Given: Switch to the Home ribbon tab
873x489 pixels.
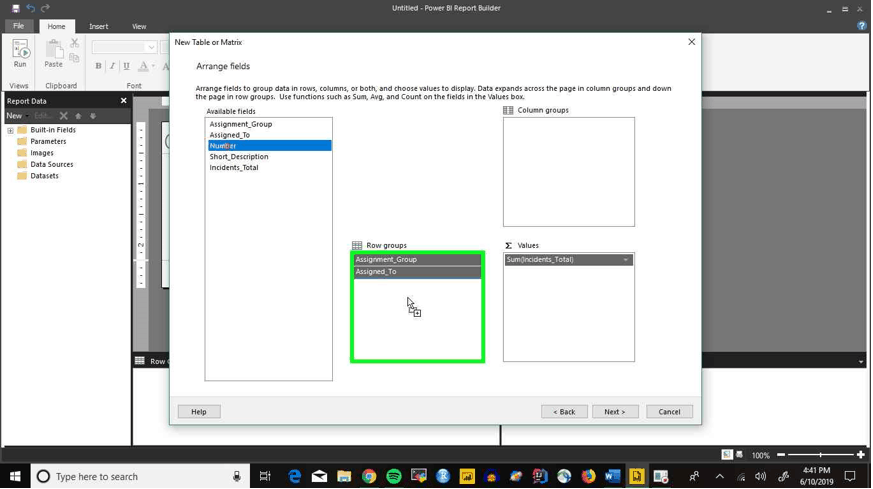Looking at the screenshot, I should tap(56, 26).
